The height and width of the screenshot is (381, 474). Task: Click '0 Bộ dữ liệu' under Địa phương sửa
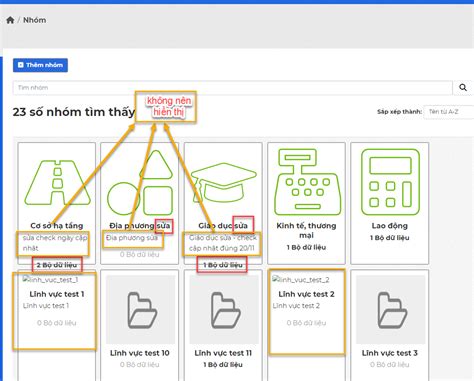(140, 254)
